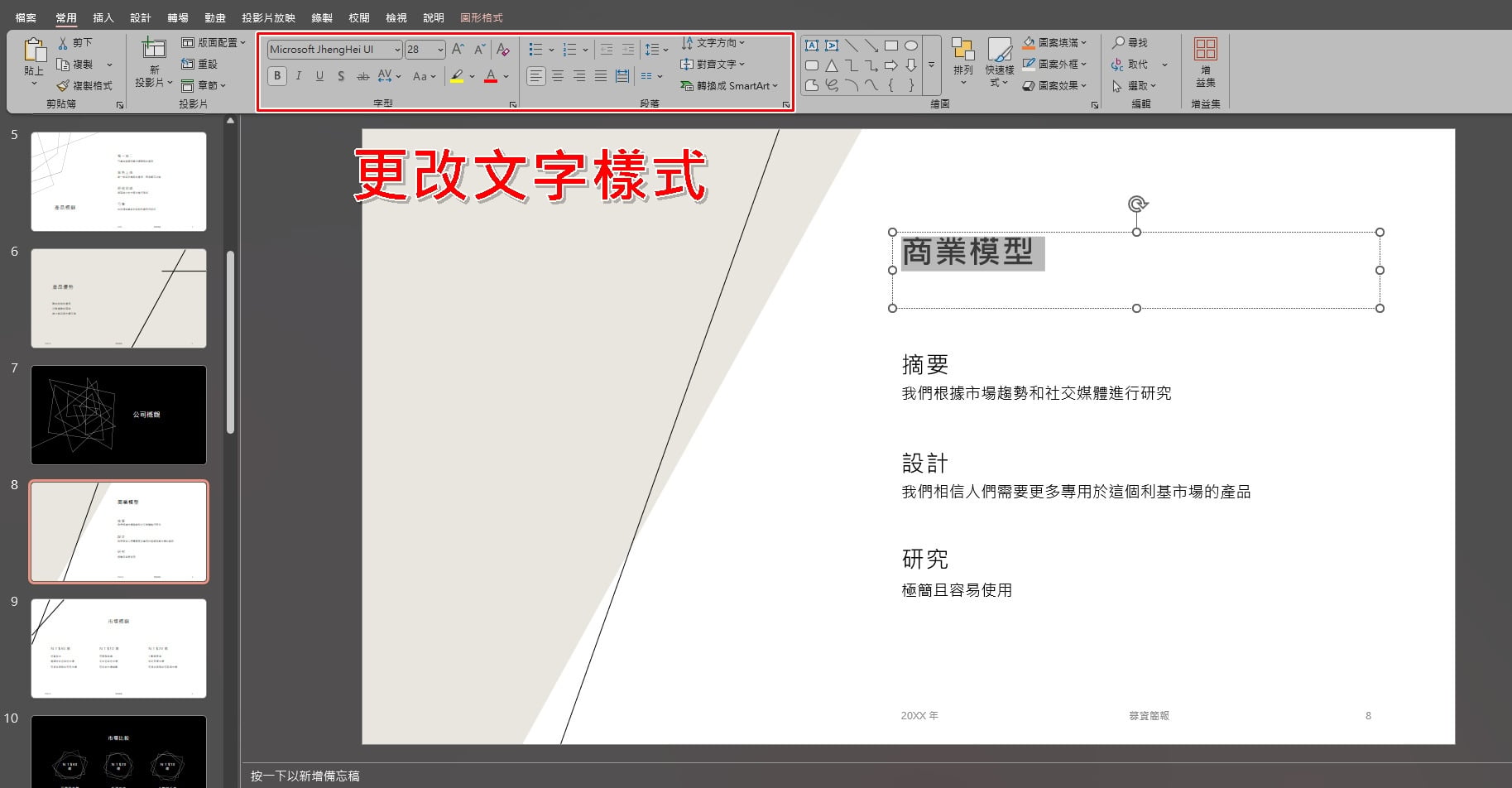Image resolution: width=1512 pixels, height=788 pixels.
Task: Open the 插入 ribbon tab
Action: [103, 17]
